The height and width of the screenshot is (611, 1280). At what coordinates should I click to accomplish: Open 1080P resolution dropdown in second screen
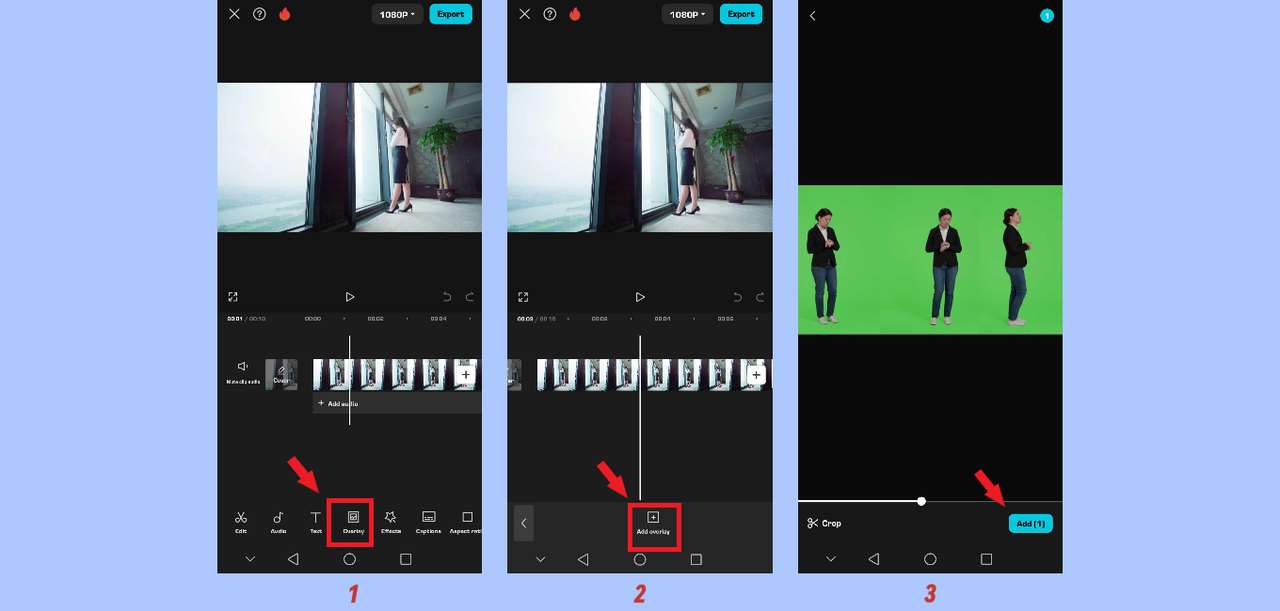[x=687, y=15]
